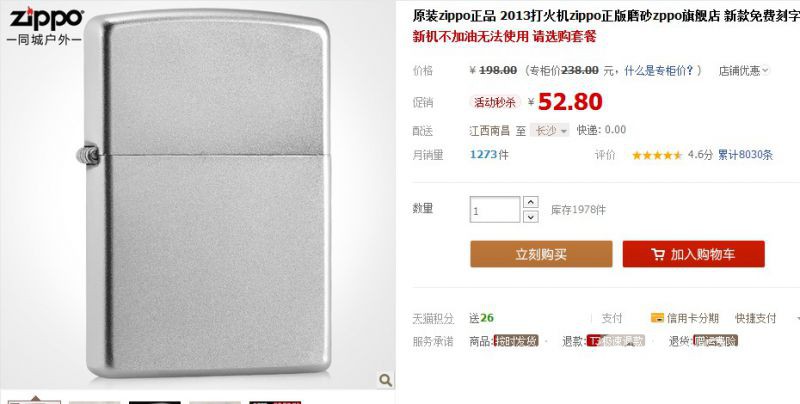Click the 加入购物车 add to cart button
Screen dimensions: 800x404
tap(693, 254)
